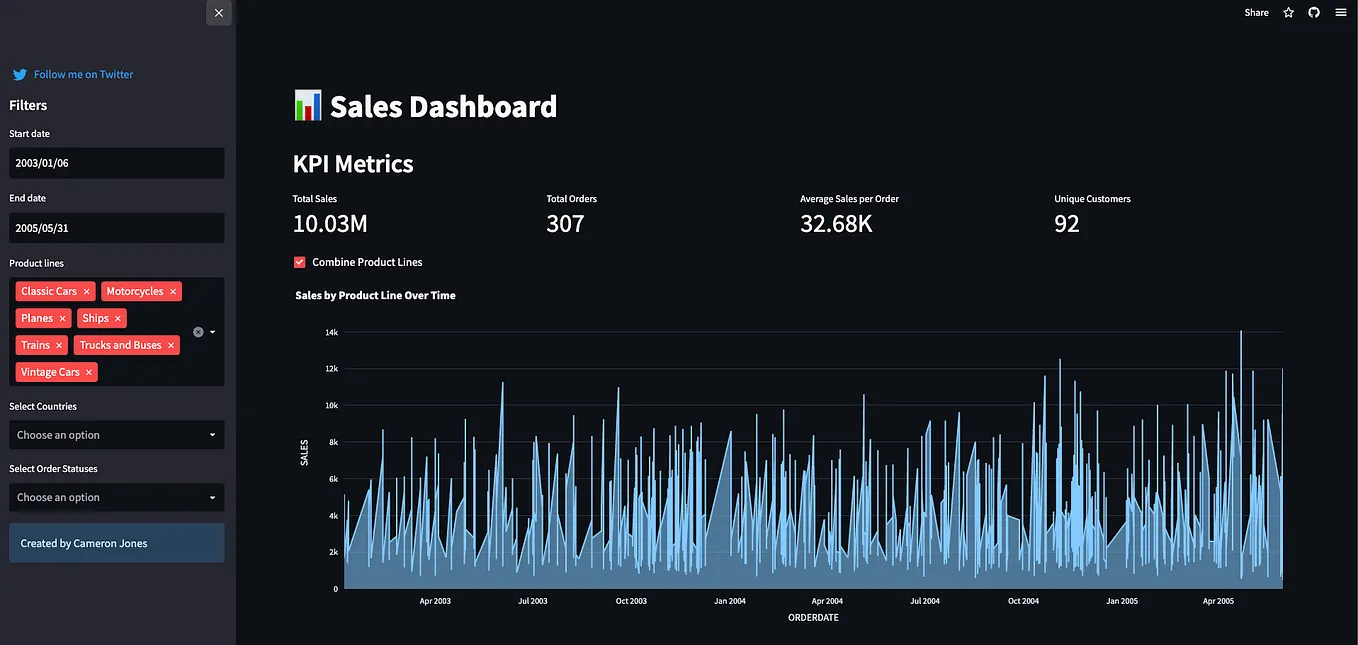Remove the Planes product line tag
Viewport: 1358px width, 645px height.
(x=63, y=317)
